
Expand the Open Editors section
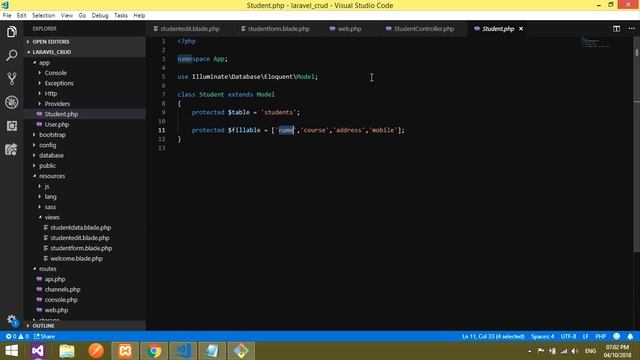tap(85, 42)
